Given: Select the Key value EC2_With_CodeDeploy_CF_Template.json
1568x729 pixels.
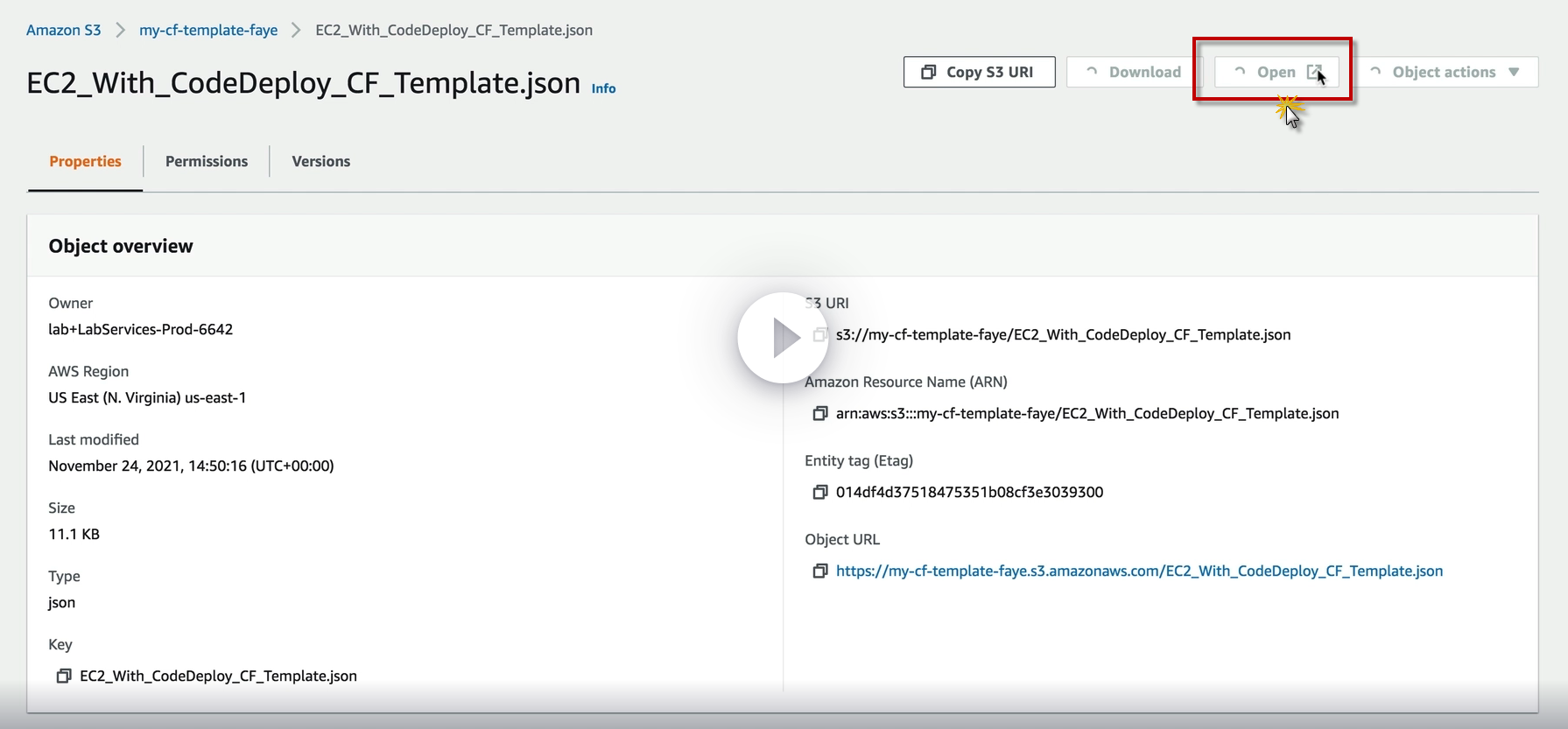Looking at the screenshot, I should pyautogui.click(x=218, y=676).
